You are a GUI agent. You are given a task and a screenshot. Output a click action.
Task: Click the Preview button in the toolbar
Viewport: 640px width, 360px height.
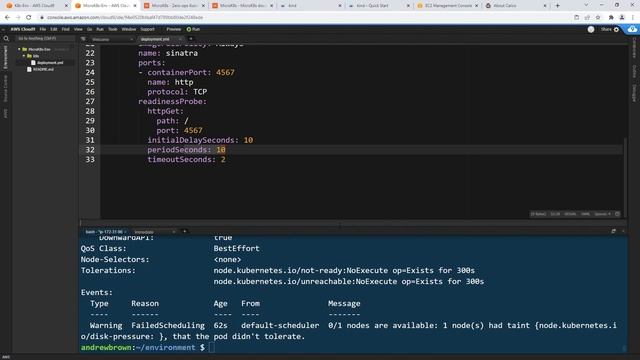click(173, 29)
